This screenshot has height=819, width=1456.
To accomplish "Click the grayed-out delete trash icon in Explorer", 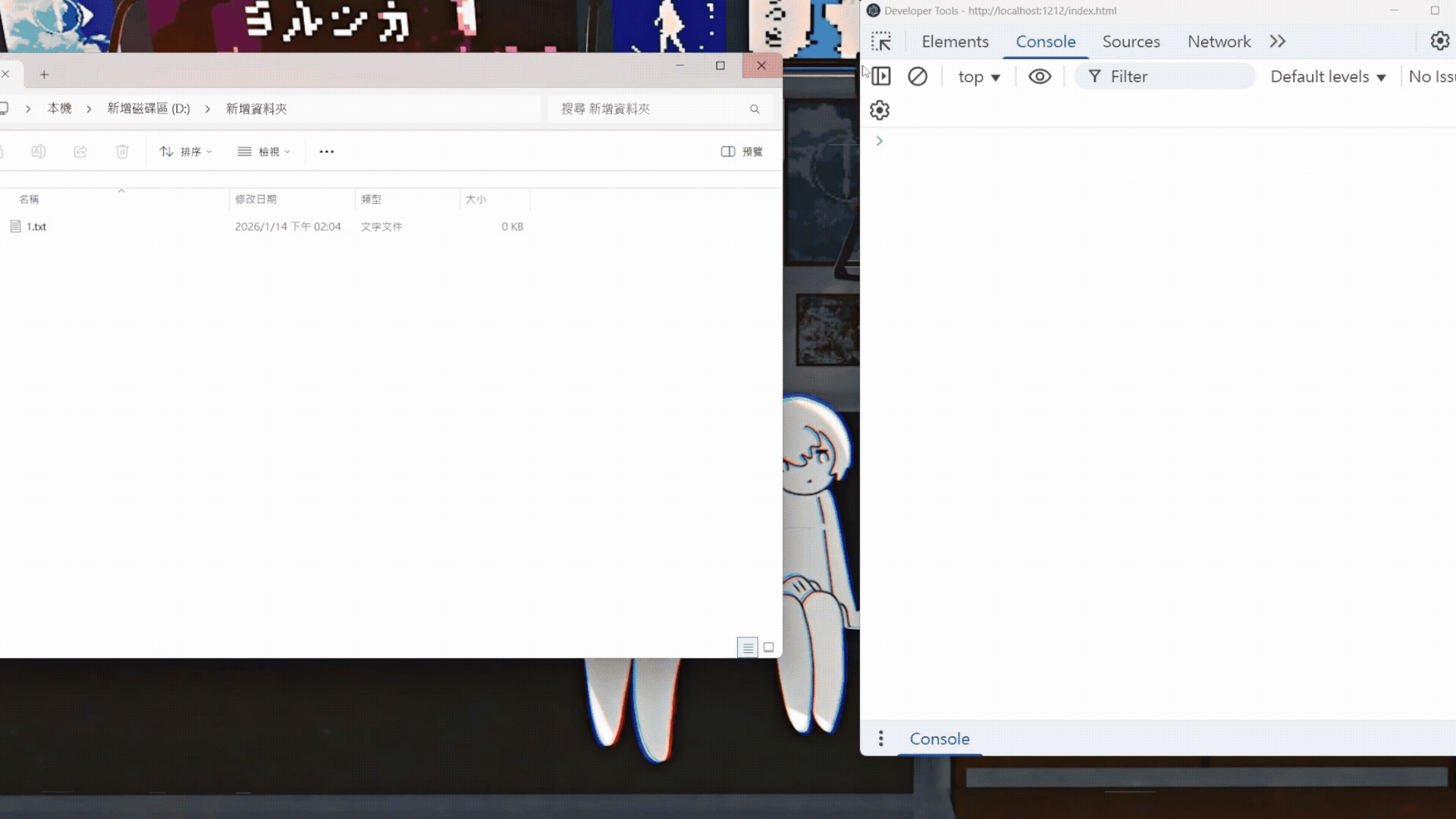I will point(122,152).
